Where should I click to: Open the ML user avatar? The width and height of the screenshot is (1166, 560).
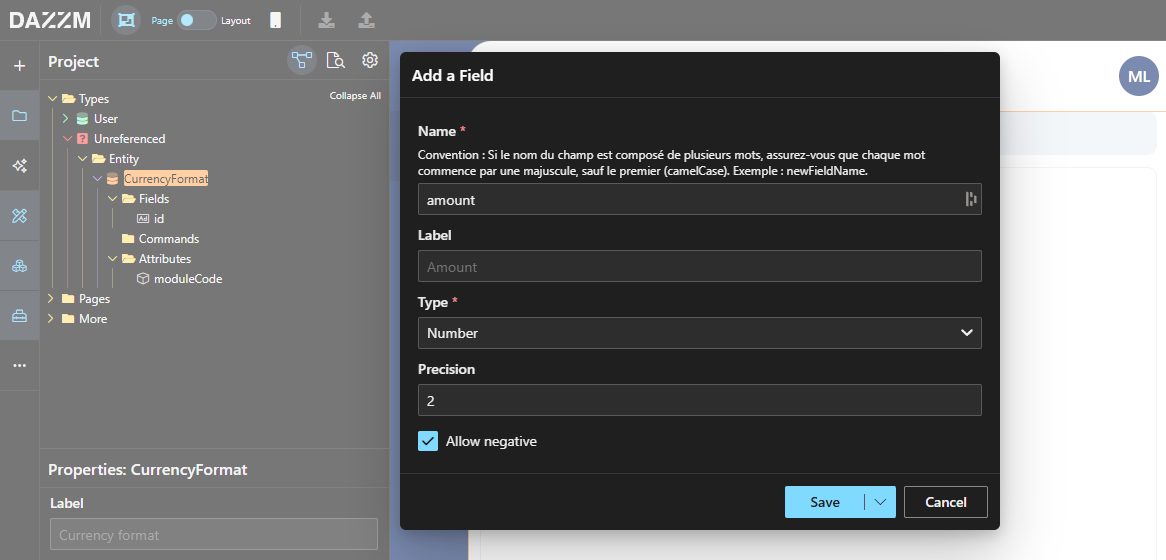pos(1138,76)
